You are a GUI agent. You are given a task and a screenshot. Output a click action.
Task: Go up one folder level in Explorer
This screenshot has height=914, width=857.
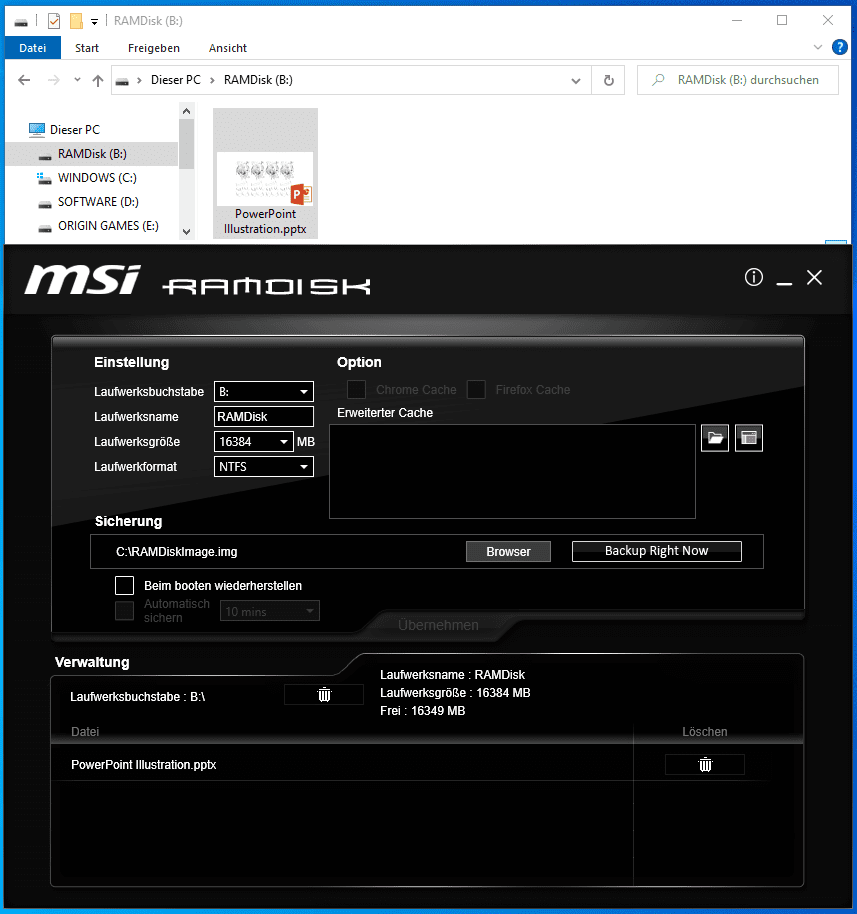click(98, 80)
